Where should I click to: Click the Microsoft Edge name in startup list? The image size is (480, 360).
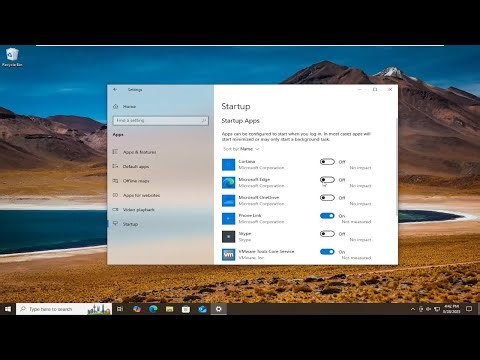pos(254,179)
